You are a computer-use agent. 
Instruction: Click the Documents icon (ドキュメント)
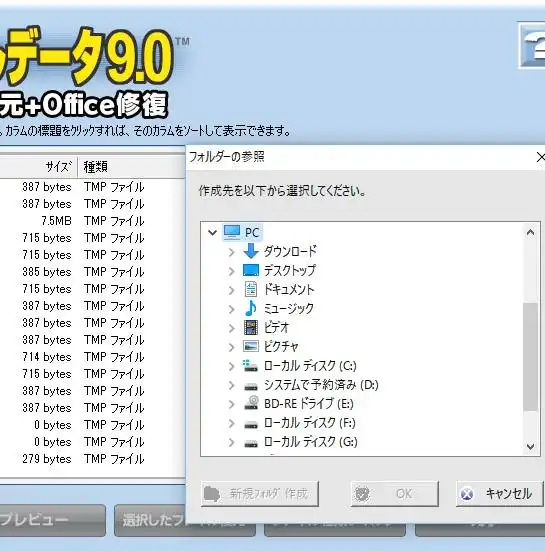[x=251, y=289]
